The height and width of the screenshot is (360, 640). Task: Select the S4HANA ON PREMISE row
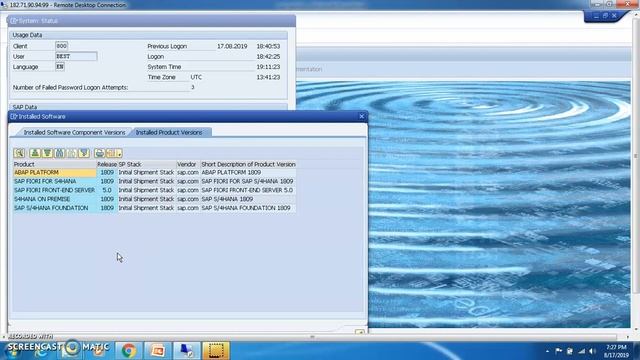tap(55, 199)
